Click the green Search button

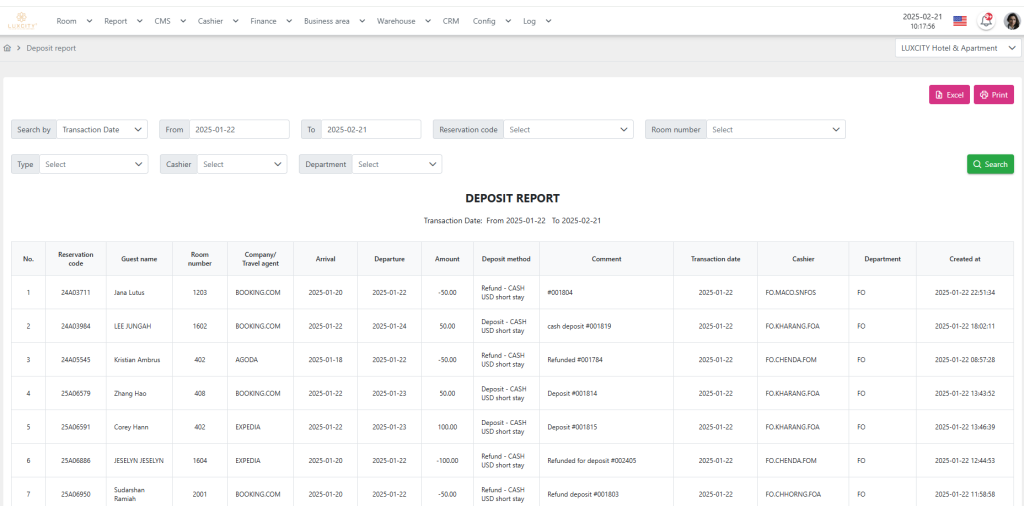[990, 164]
